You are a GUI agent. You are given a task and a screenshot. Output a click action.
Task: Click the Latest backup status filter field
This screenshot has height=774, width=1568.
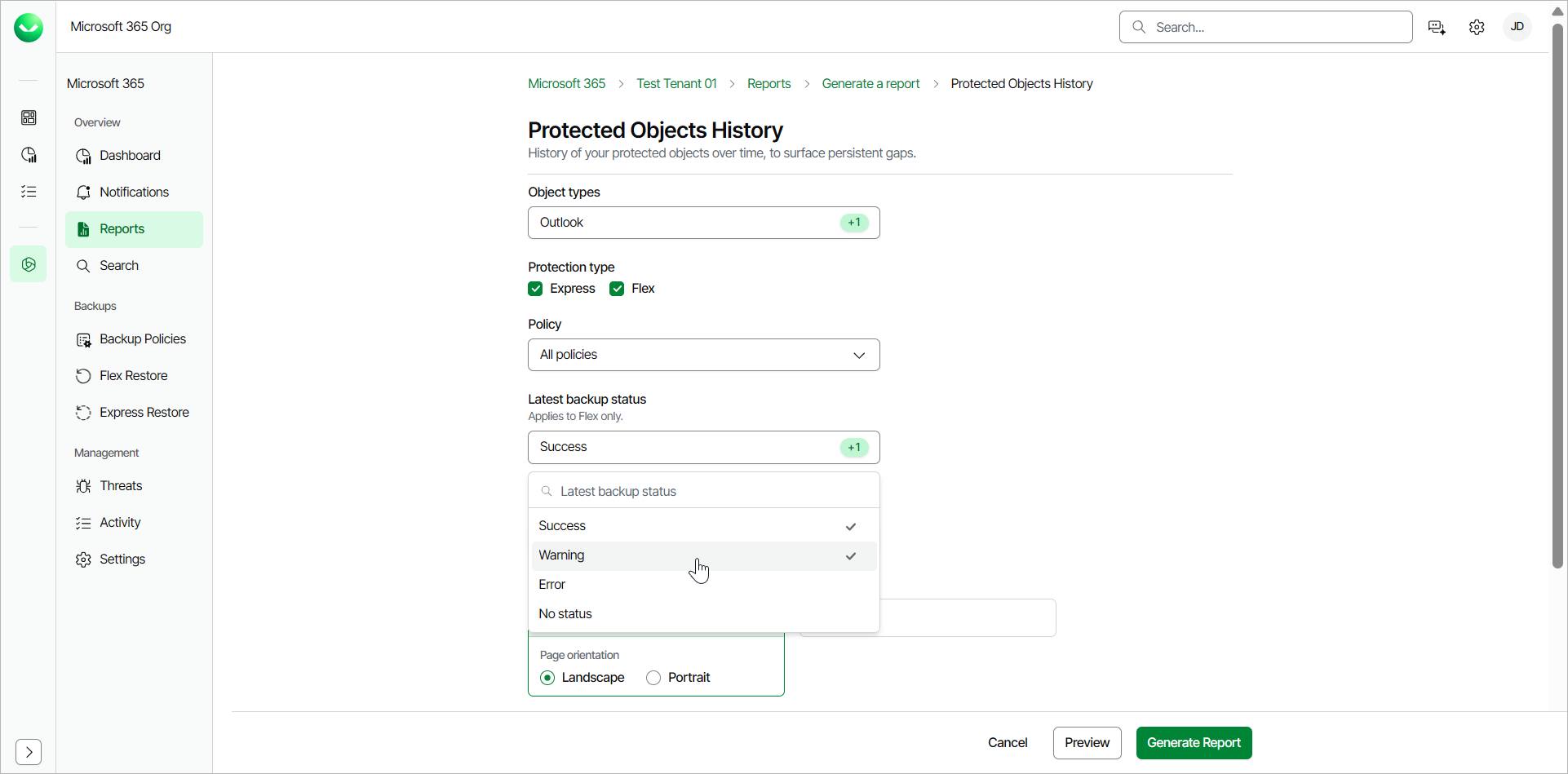point(704,492)
